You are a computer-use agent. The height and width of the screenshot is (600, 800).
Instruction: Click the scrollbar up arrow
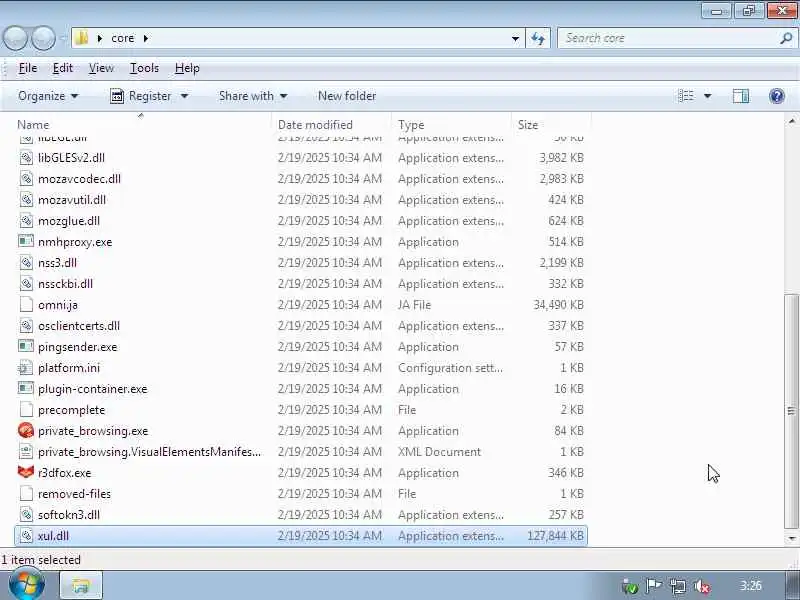[x=791, y=121]
